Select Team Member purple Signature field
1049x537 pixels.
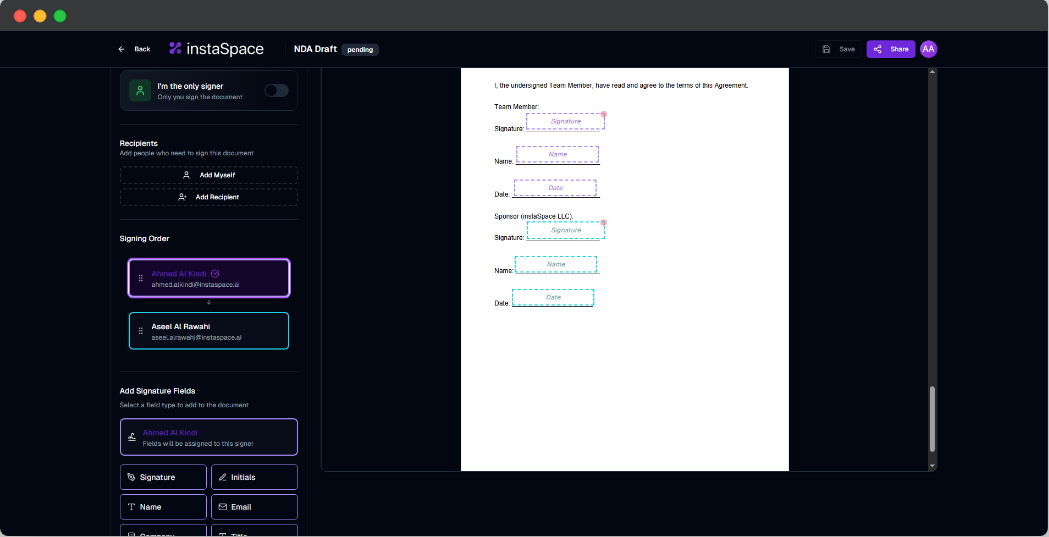[565, 121]
